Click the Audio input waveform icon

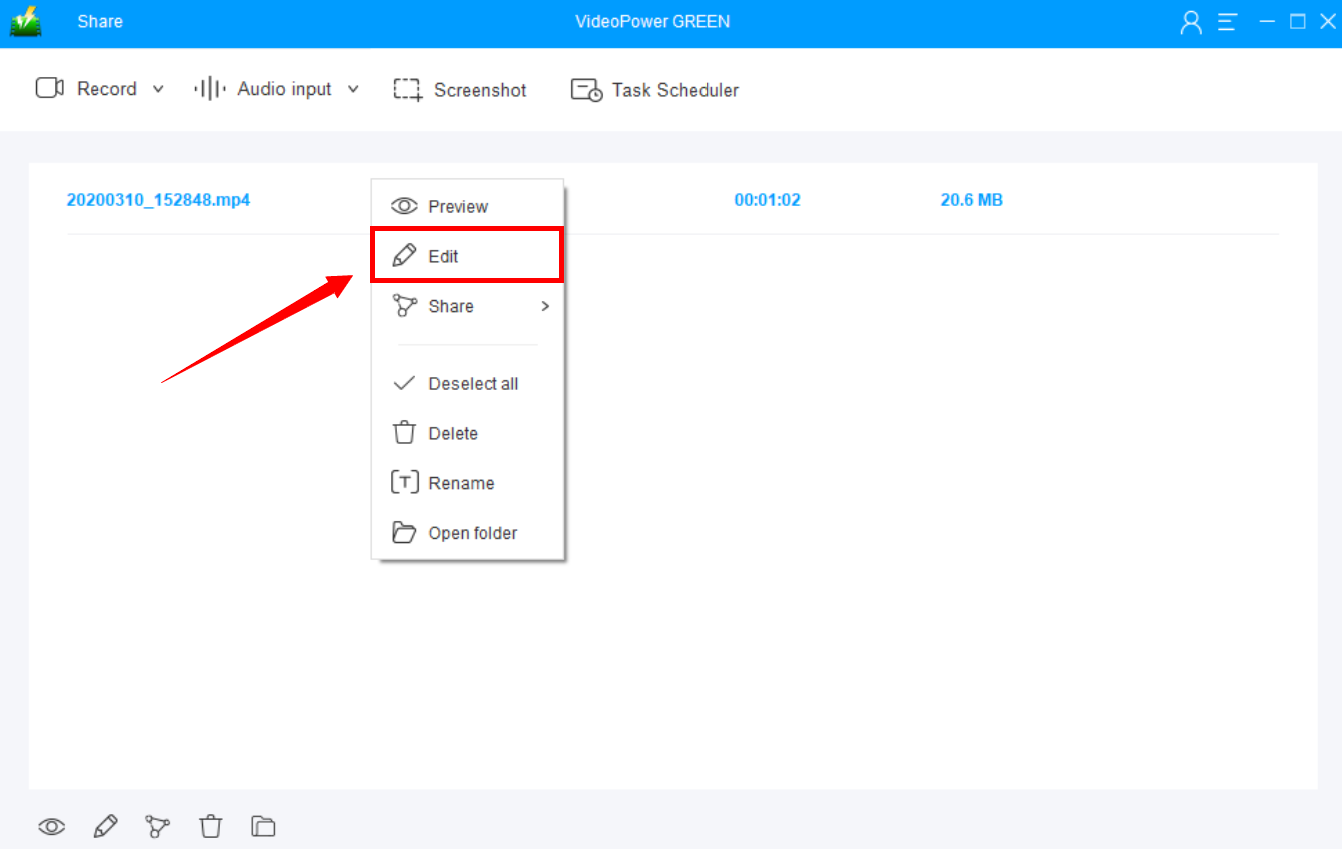tap(207, 88)
